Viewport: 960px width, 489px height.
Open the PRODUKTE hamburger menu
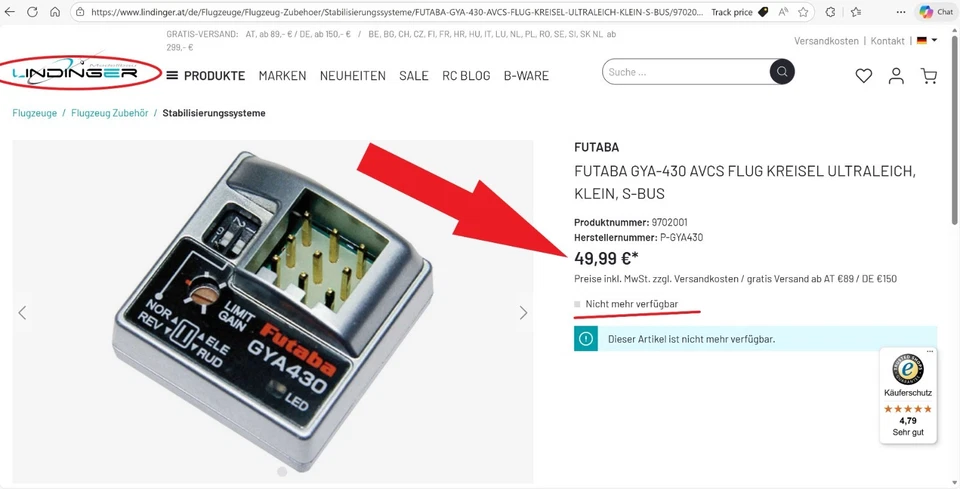[206, 76]
